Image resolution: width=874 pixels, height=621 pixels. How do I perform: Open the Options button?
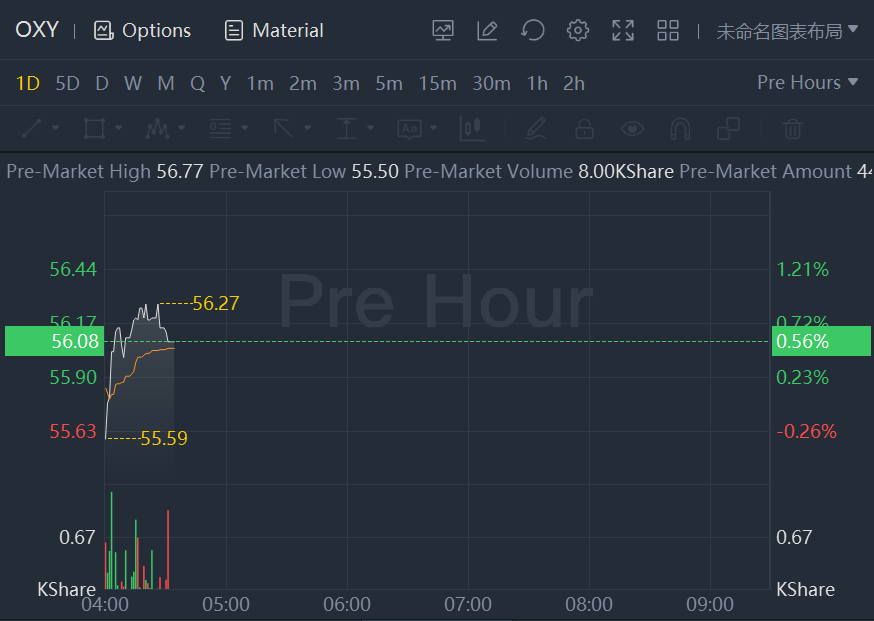(x=142, y=30)
